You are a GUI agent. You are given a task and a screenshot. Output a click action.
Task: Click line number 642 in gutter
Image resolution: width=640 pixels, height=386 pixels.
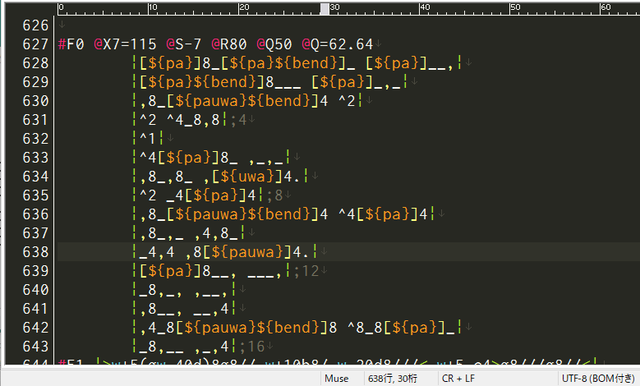coord(36,328)
